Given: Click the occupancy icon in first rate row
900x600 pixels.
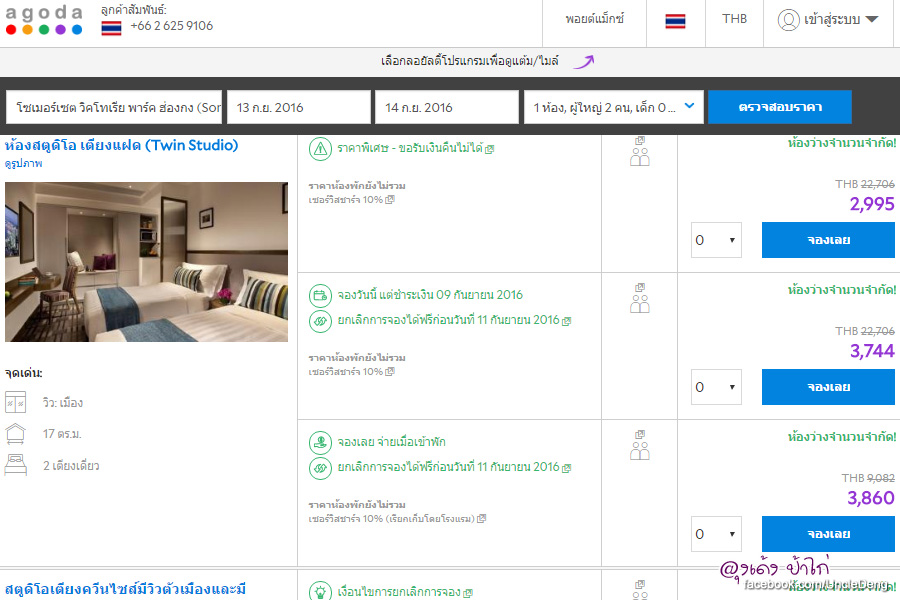Looking at the screenshot, I should (640, 153).
